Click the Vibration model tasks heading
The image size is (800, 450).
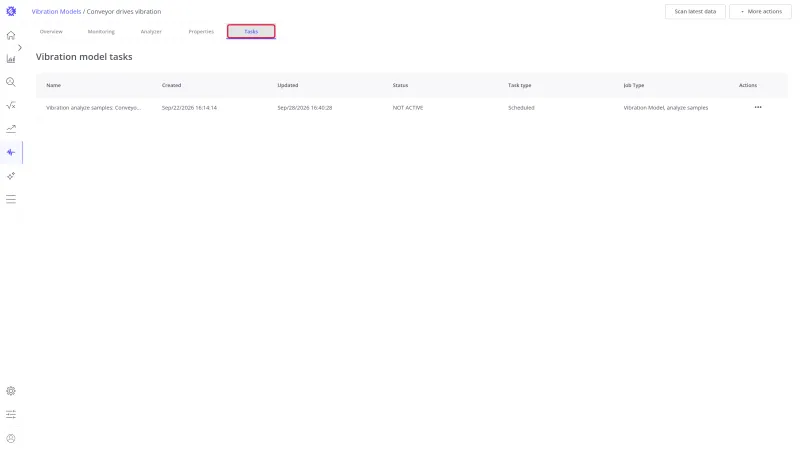coord(84,57)
